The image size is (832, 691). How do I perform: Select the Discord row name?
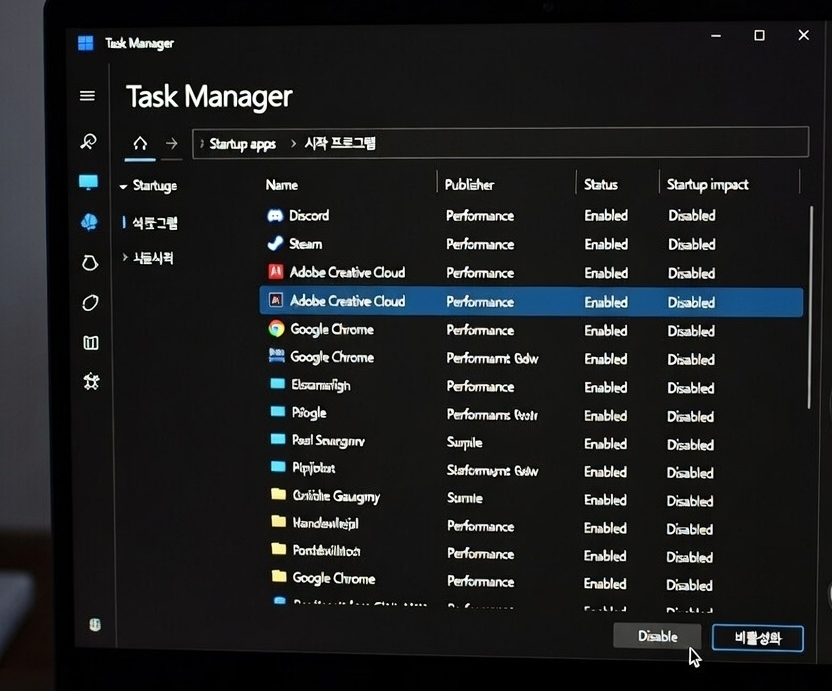309,215
